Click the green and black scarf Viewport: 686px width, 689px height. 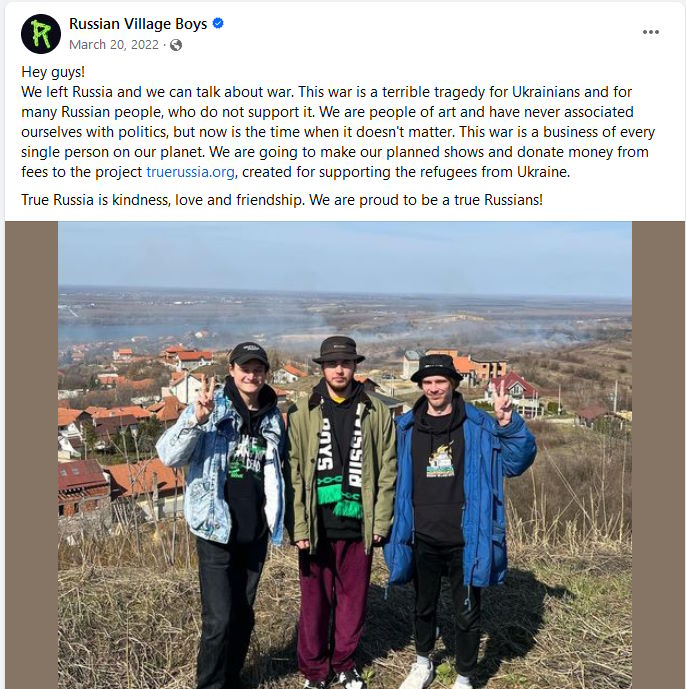click(x=341, y=459)
